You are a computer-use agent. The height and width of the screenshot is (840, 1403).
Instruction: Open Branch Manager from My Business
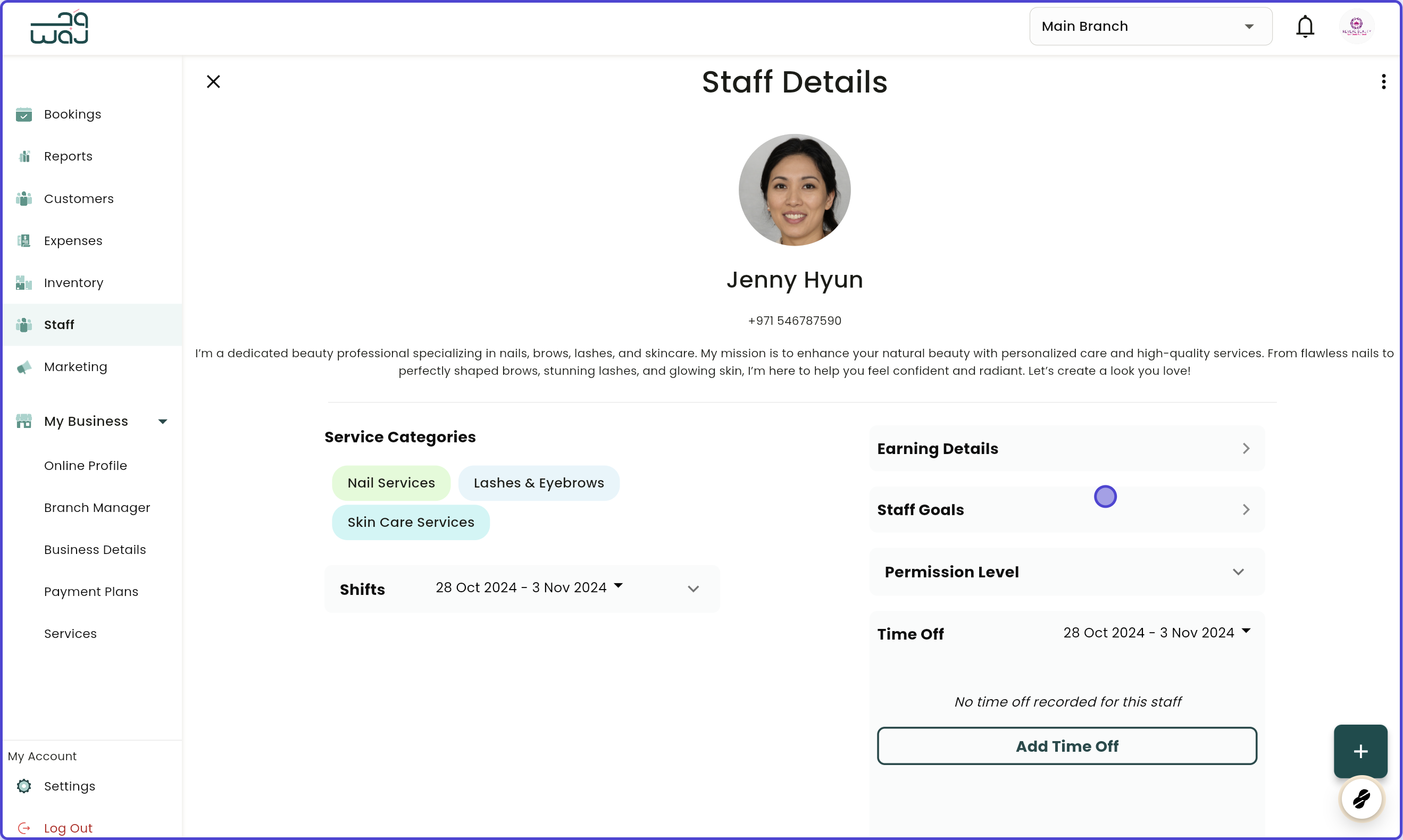click(97, 508)
